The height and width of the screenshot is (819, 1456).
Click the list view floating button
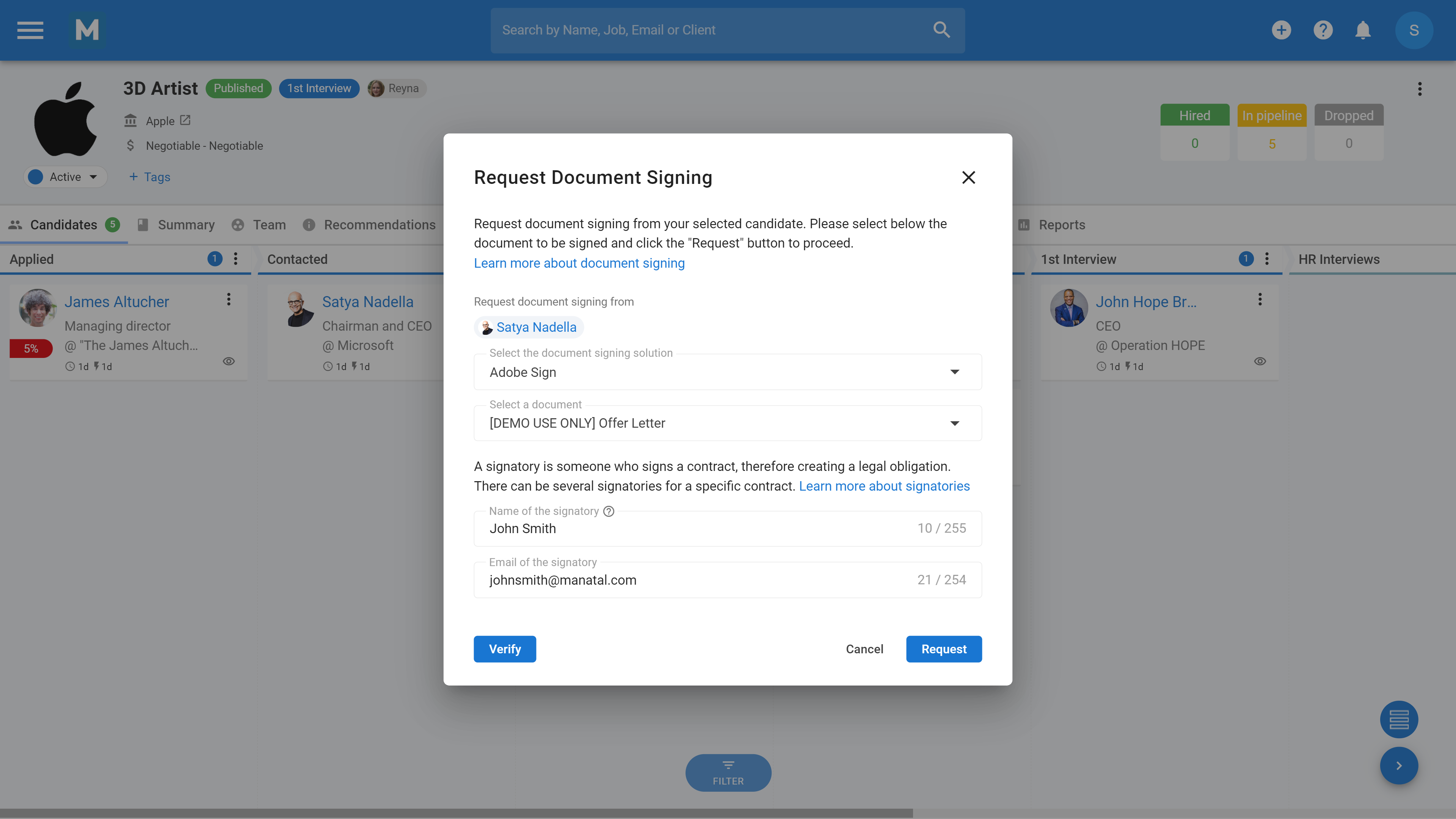pyautogui.click(x=1398, y=720)
